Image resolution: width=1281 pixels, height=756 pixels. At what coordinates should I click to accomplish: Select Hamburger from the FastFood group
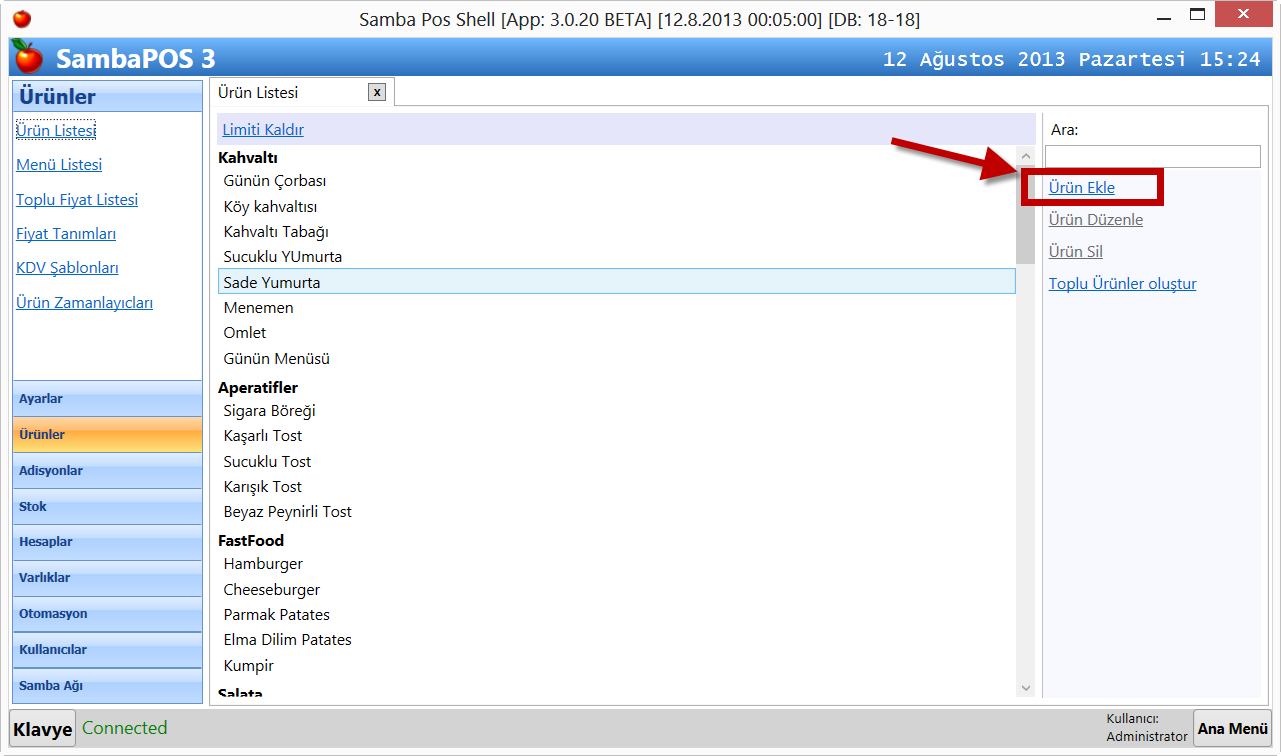tap(263, 564)
